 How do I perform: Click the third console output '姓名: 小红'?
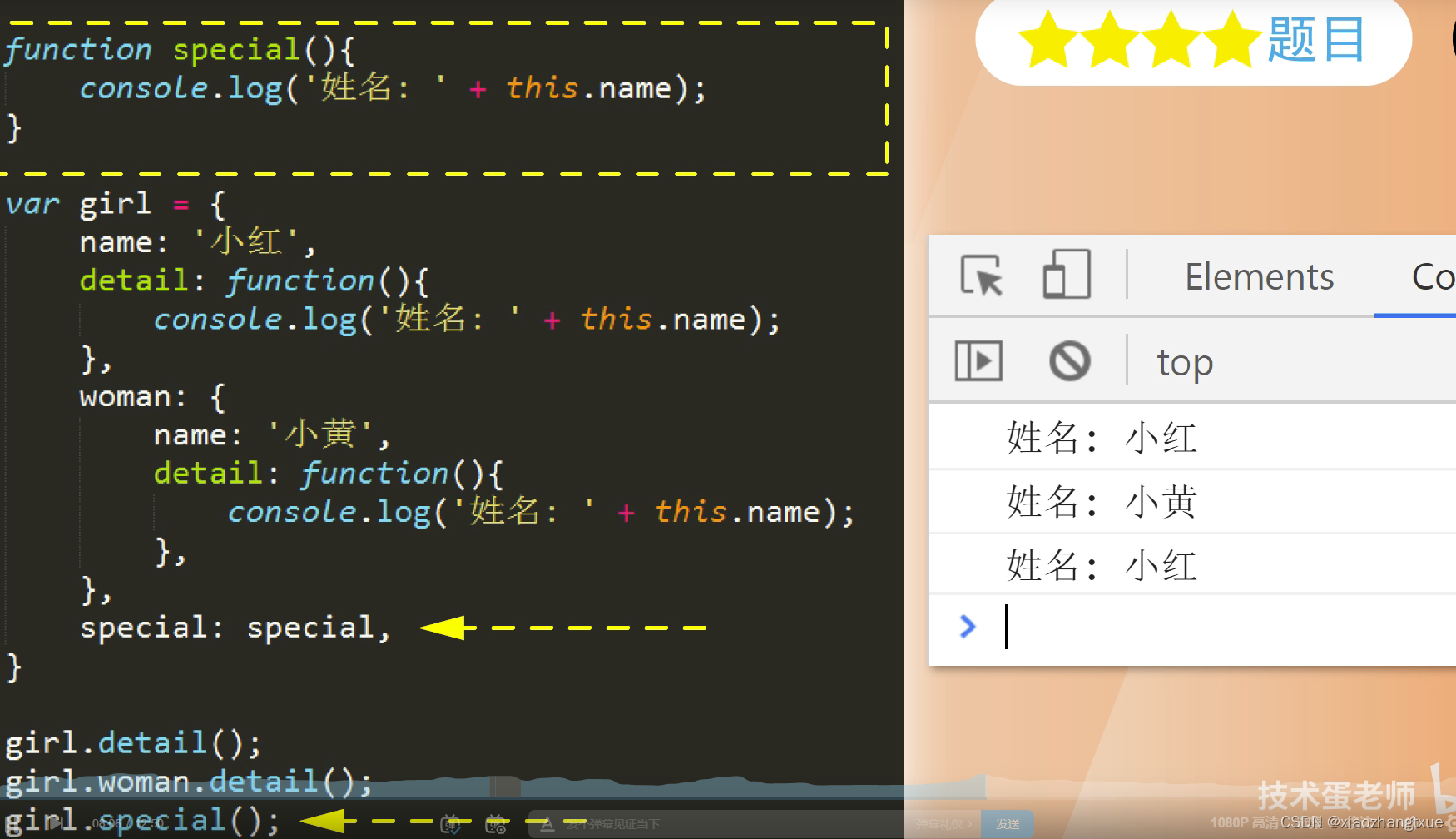(1102, 566)
